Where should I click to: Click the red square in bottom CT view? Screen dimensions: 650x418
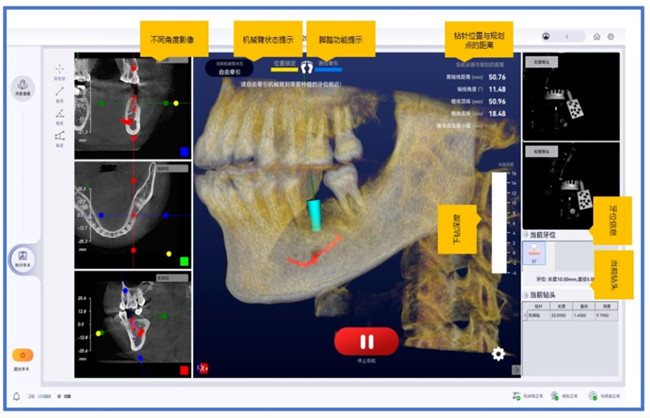[x=184, y=370]
